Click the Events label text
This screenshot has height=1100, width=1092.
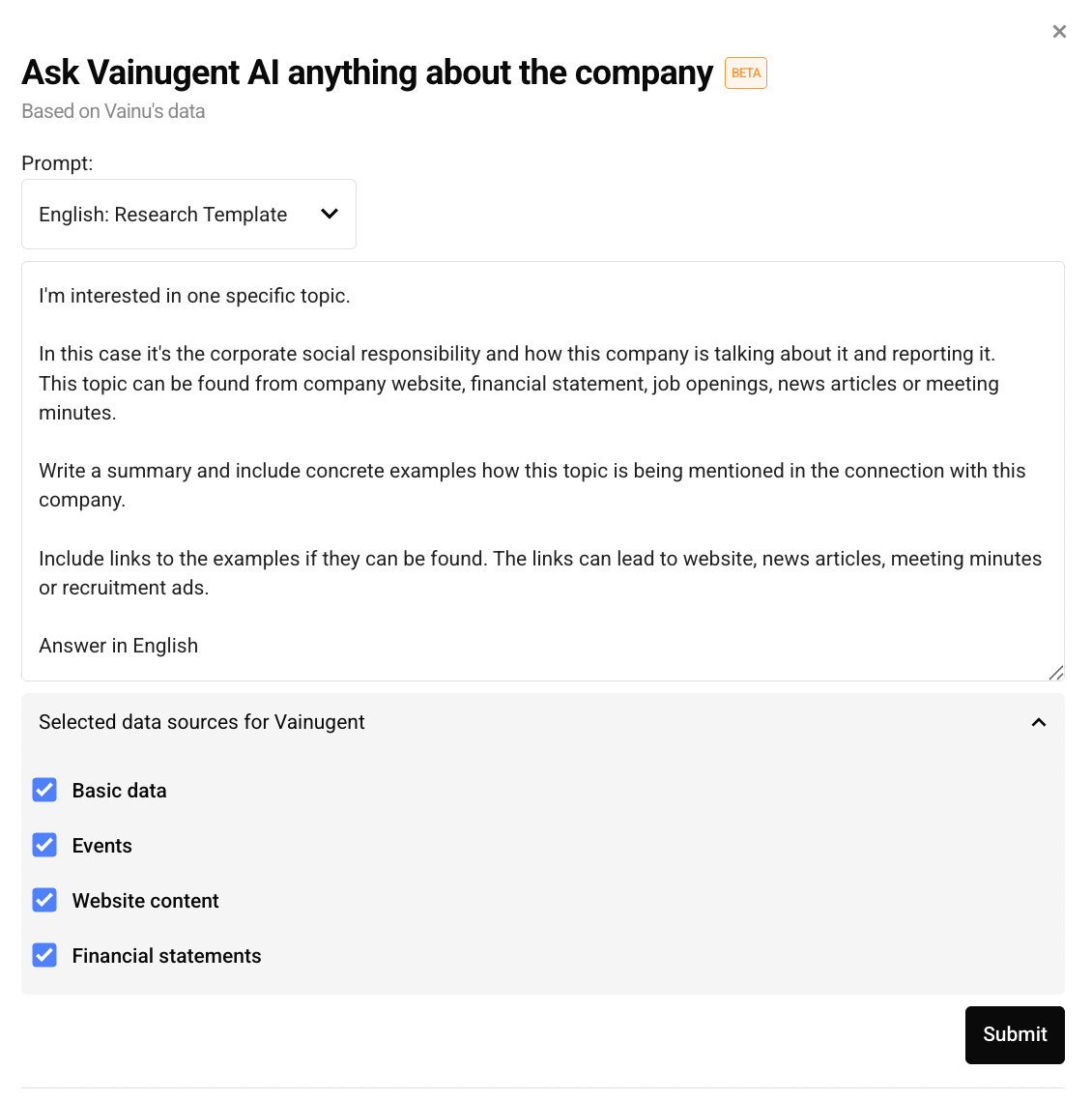coord(102,846)
